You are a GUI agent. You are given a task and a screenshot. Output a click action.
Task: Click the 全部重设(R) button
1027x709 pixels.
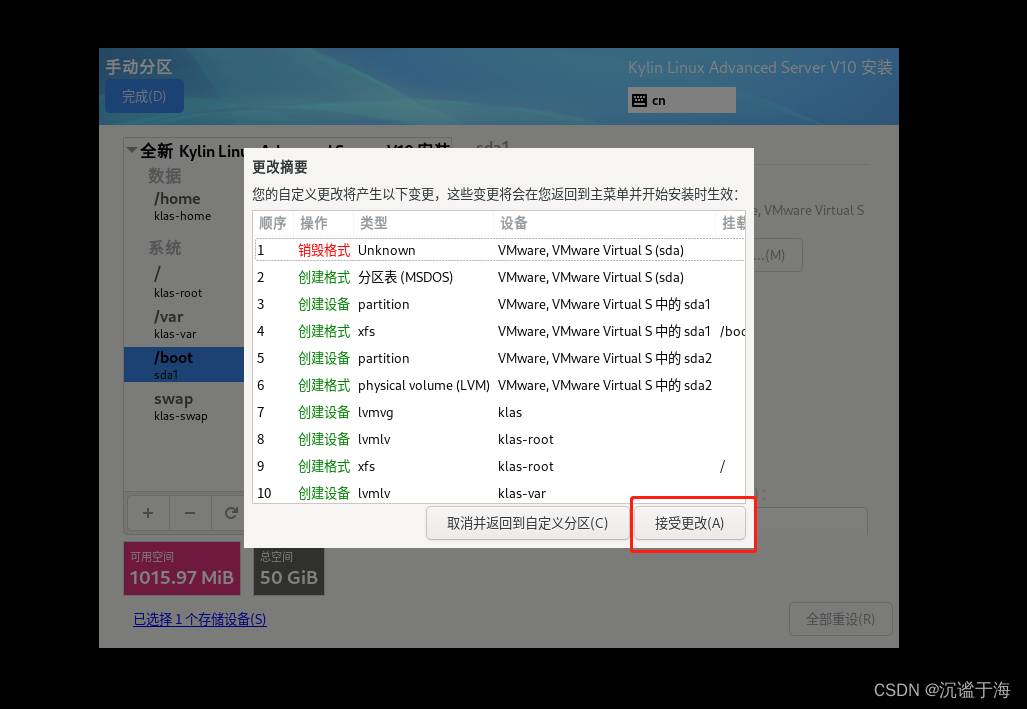(840, 619)
